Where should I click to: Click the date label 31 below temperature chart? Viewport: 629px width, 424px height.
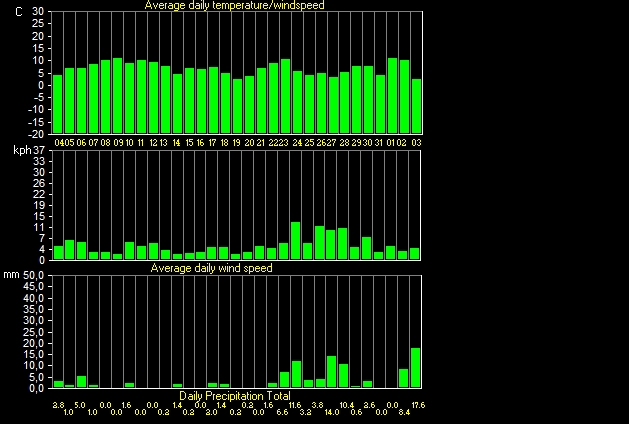coord(379,143)
